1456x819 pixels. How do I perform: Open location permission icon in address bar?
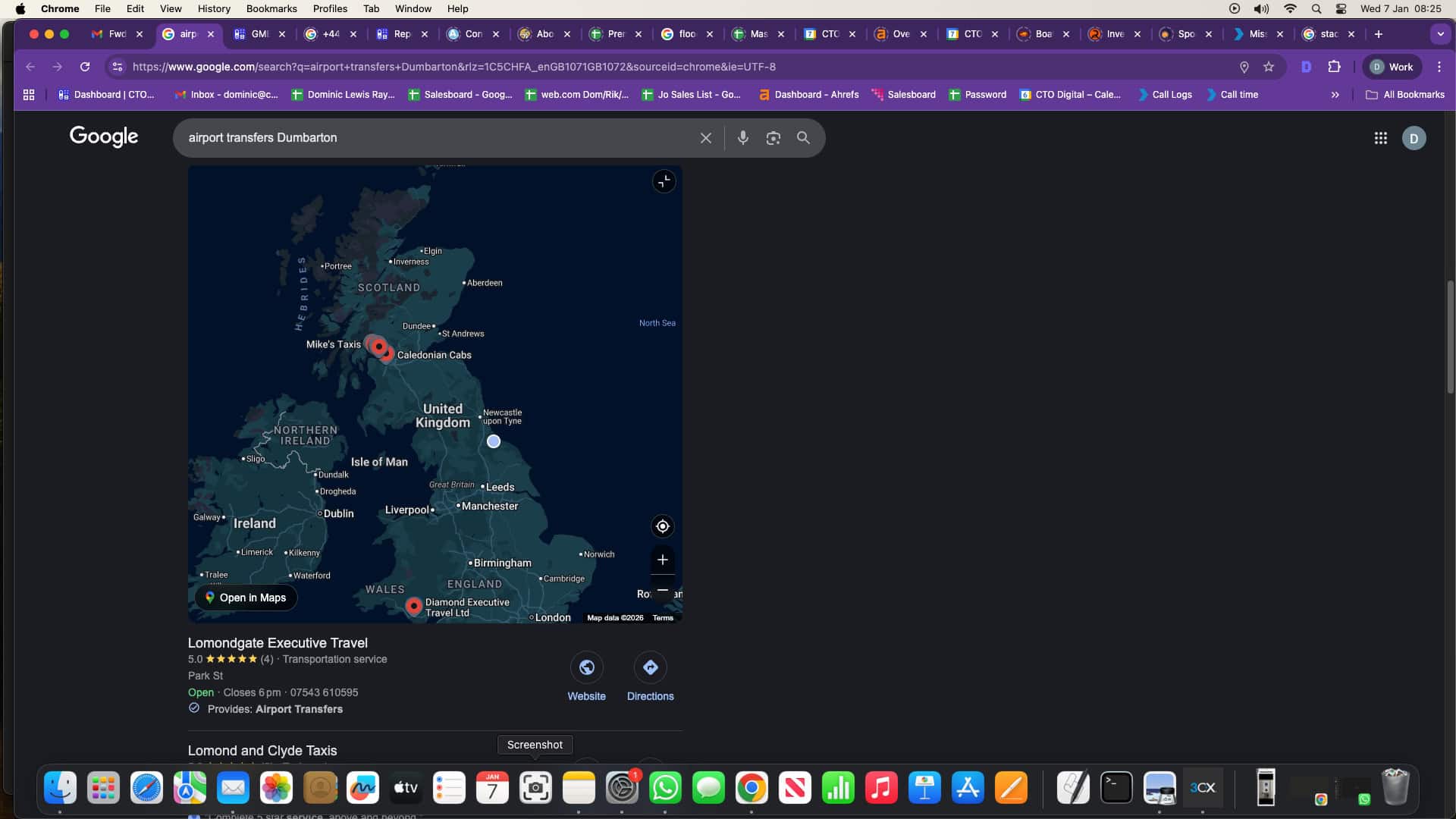[x=1244, y=67]
